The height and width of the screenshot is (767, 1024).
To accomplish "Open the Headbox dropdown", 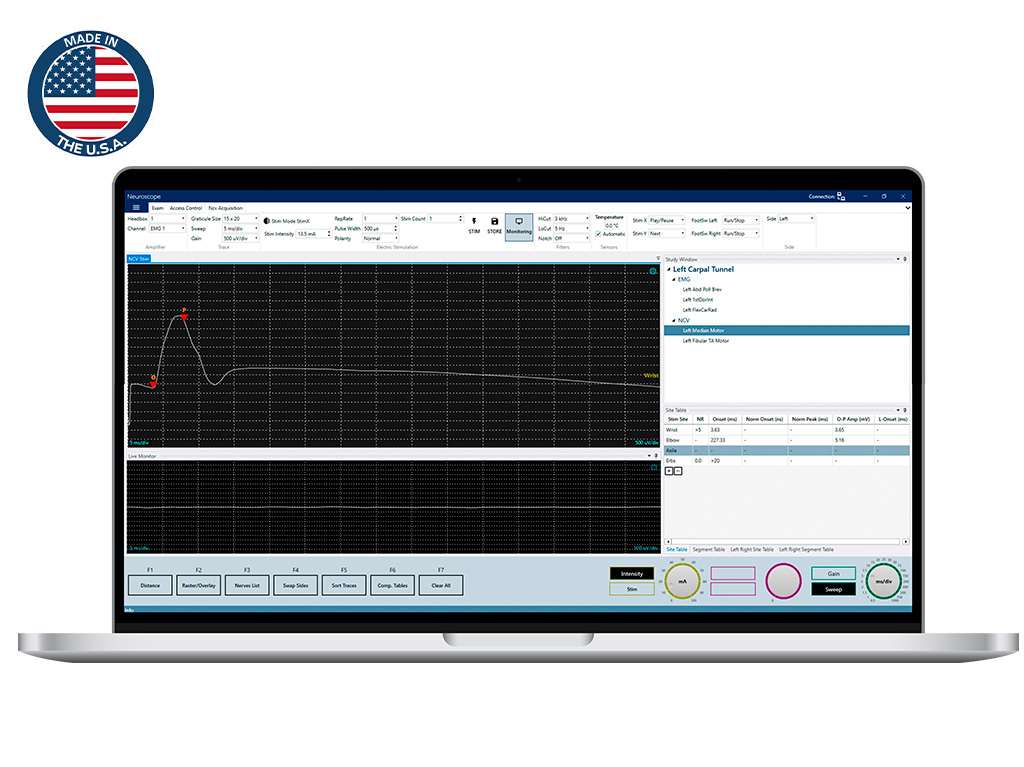I will 168,219.
